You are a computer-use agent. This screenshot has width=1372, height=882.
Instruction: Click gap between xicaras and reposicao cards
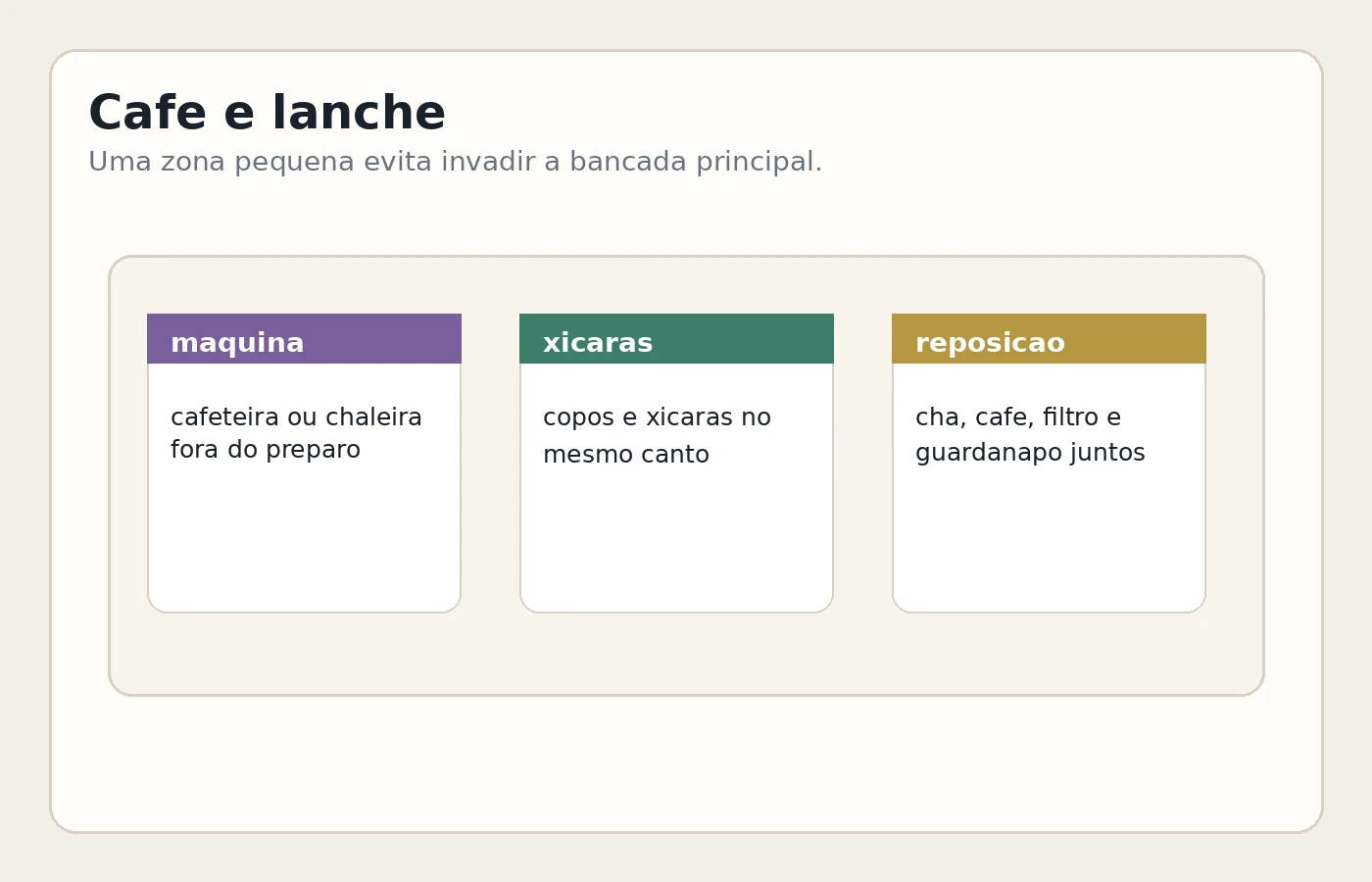(x=862, y=463)
